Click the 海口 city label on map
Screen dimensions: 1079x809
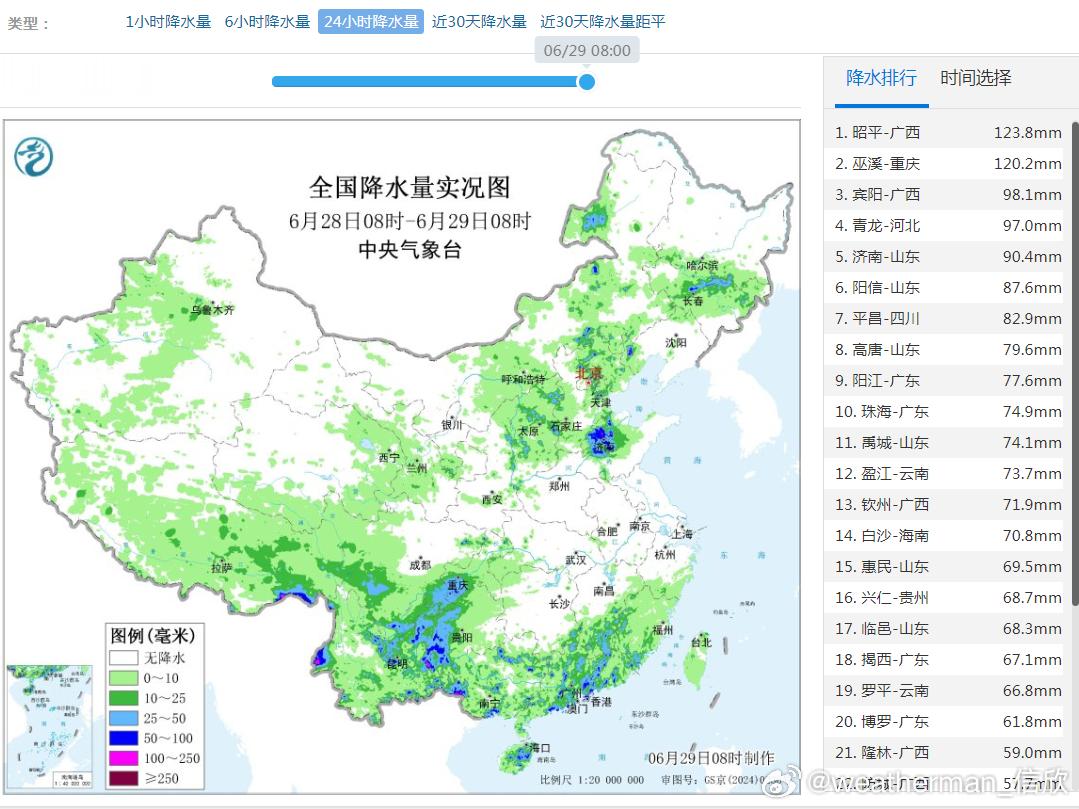coord(540,748)
